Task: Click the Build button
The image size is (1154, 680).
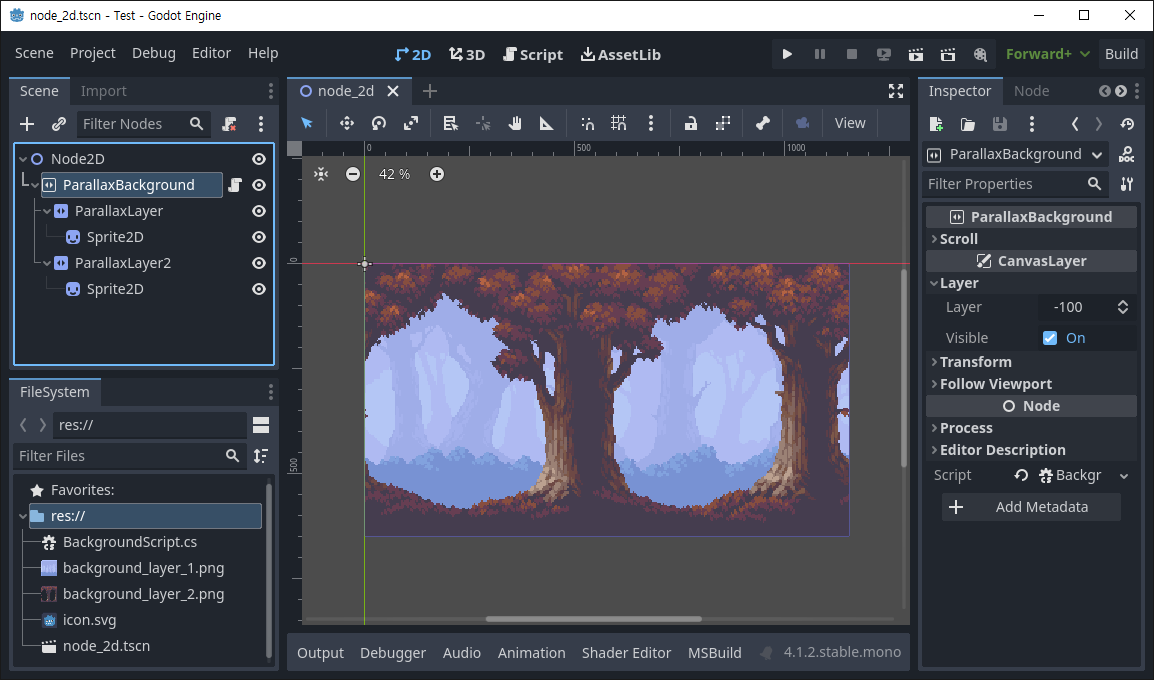Action: [x=1121, y=54]
